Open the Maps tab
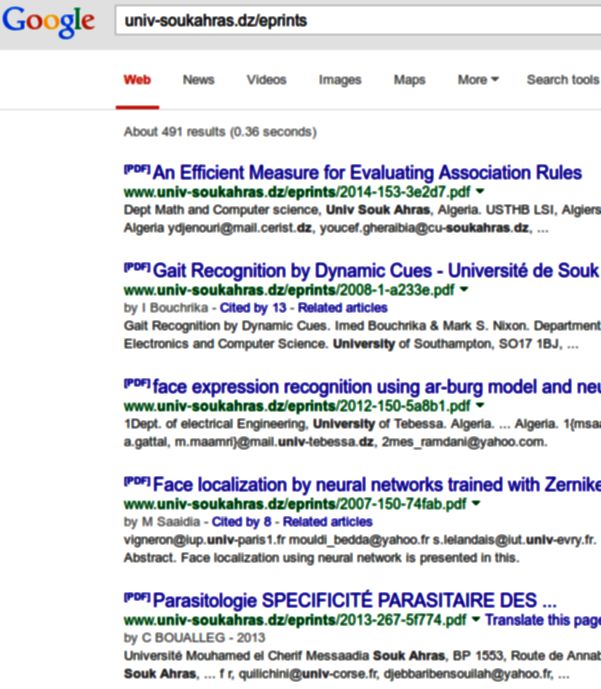 point(409,80)
